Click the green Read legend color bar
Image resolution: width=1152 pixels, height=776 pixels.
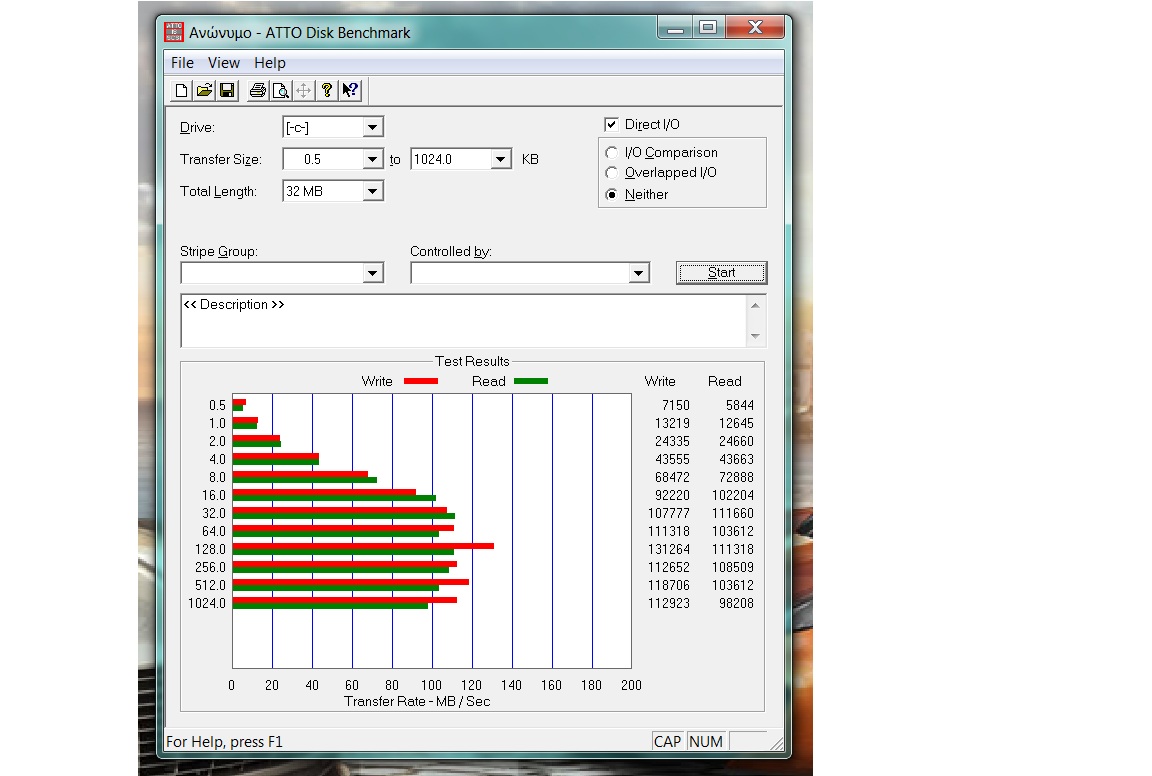tap(531, 381)
